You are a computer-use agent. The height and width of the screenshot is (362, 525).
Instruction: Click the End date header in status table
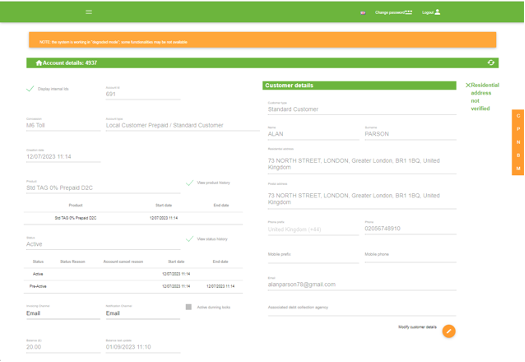pos(221,262)
